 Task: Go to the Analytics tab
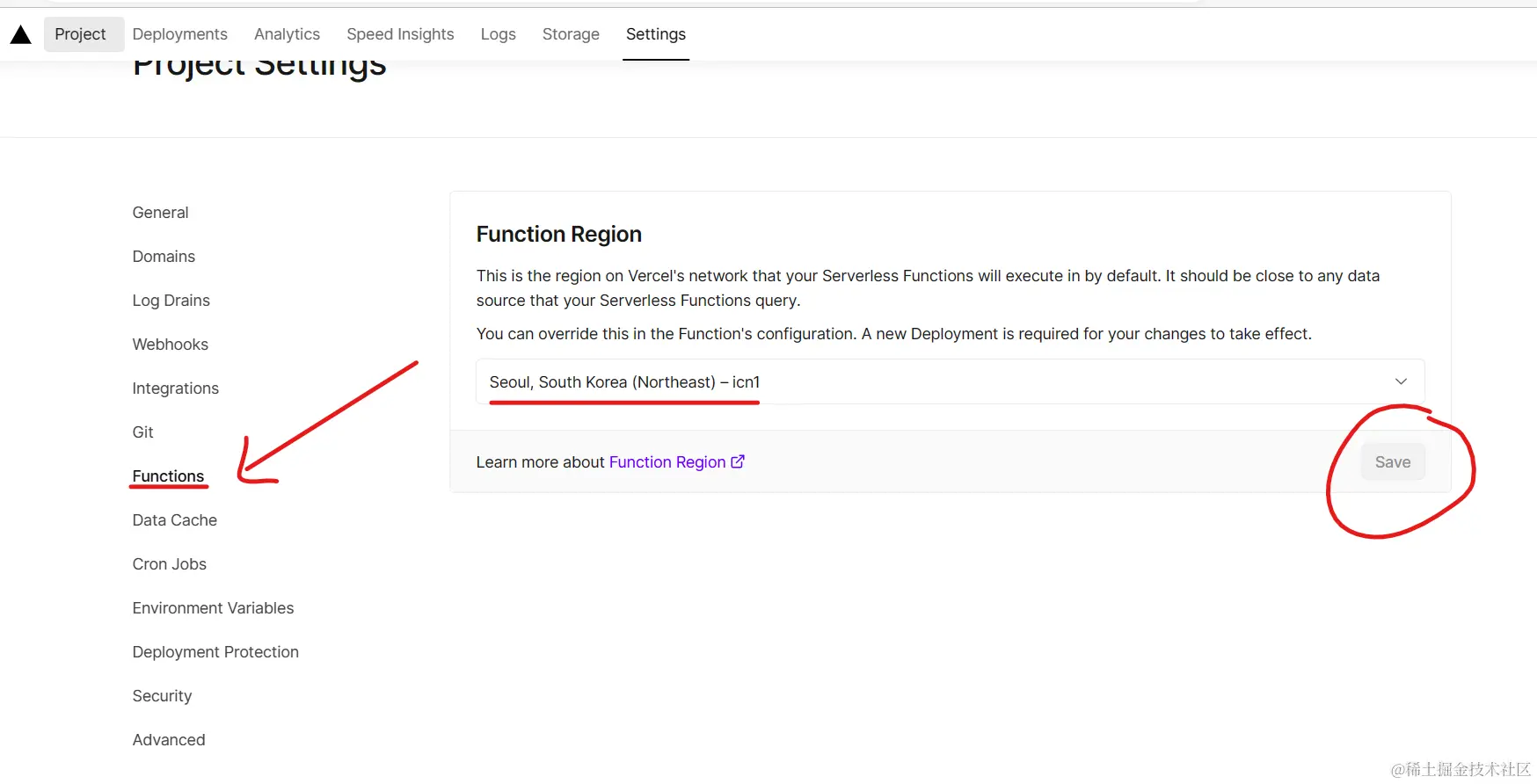point(287,34)
